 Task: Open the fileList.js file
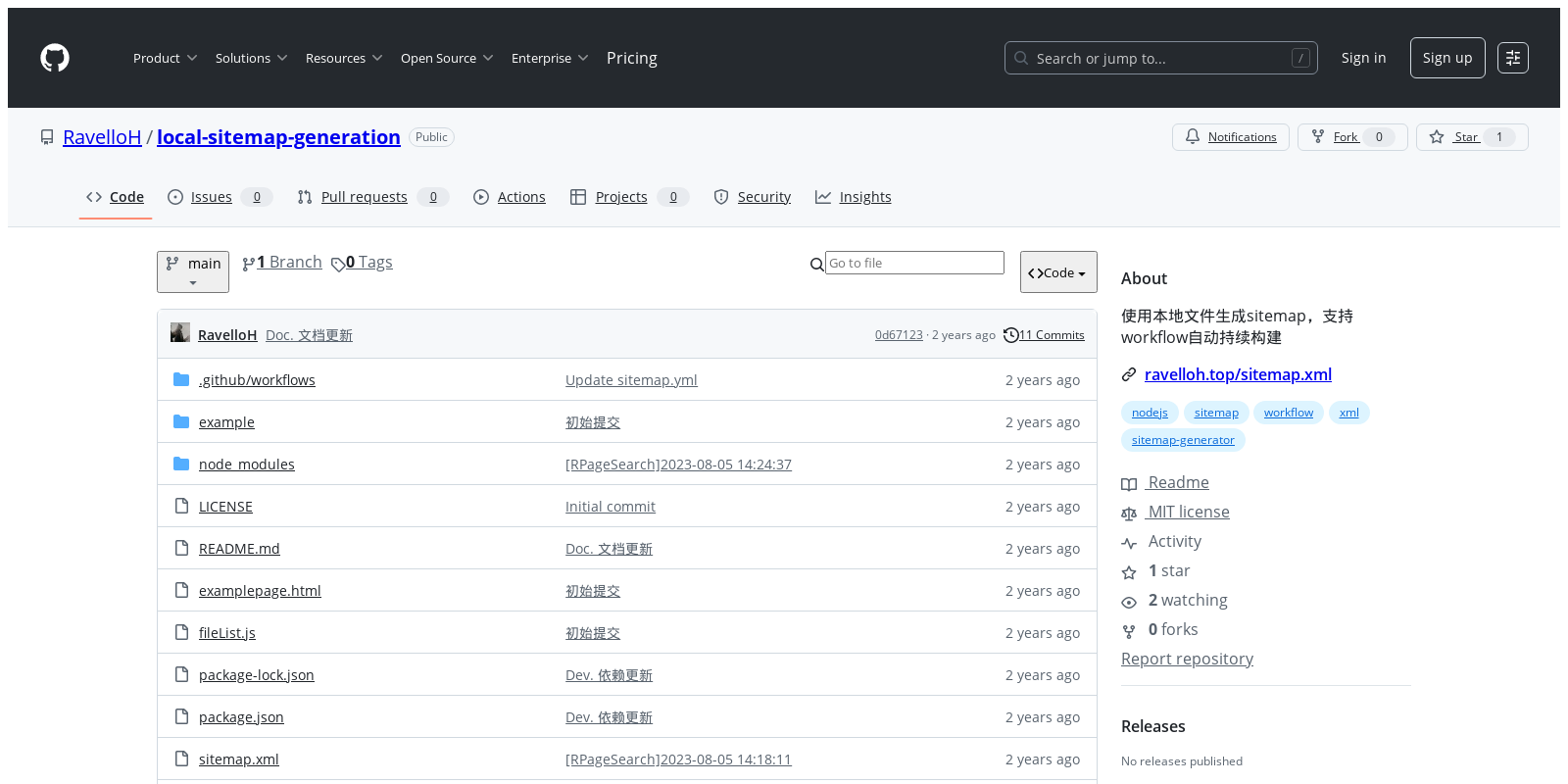tap(227, 633)
